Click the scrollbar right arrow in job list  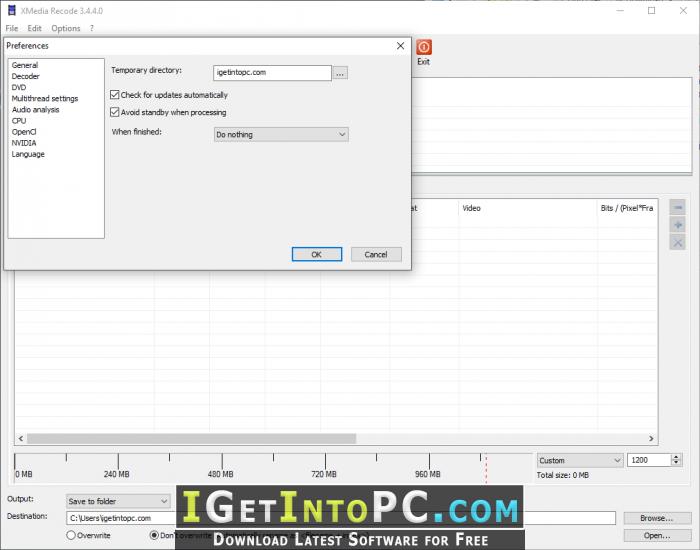click(651, 439)
